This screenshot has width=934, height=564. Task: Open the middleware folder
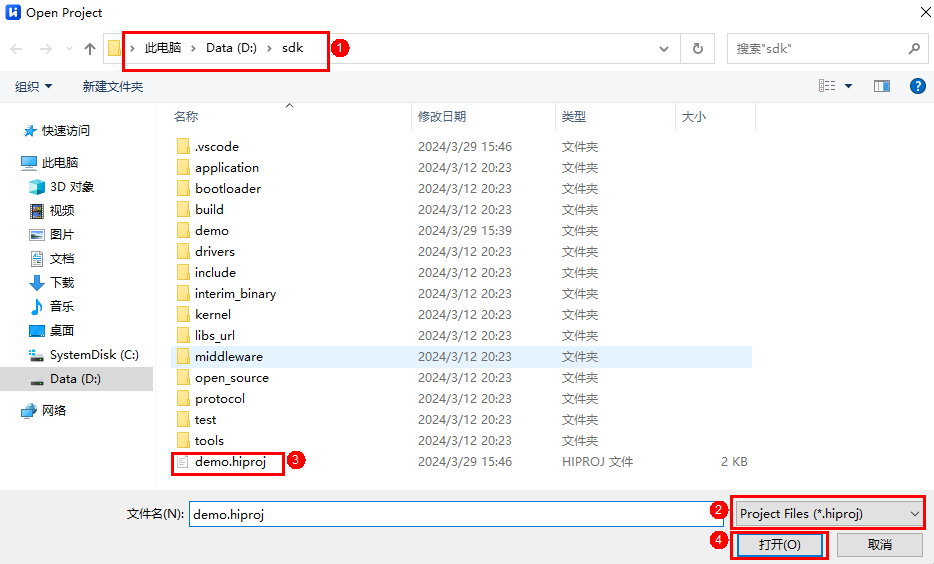(x=228, y=357)
